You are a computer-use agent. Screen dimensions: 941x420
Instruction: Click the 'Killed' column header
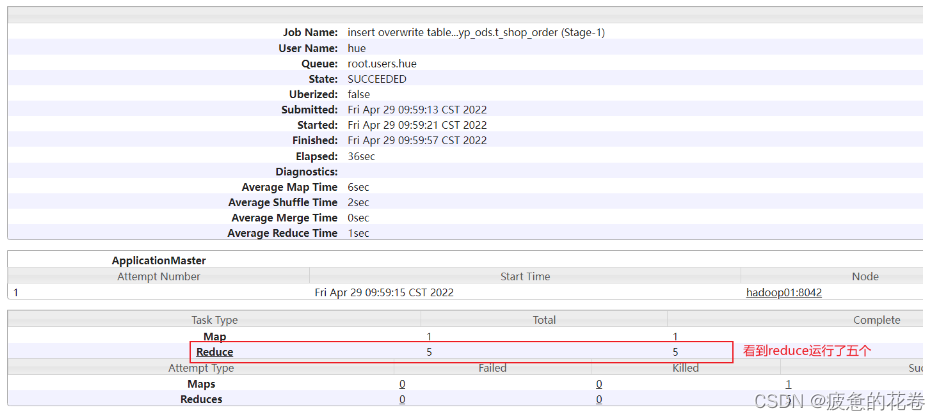click(x=685, y=368)
